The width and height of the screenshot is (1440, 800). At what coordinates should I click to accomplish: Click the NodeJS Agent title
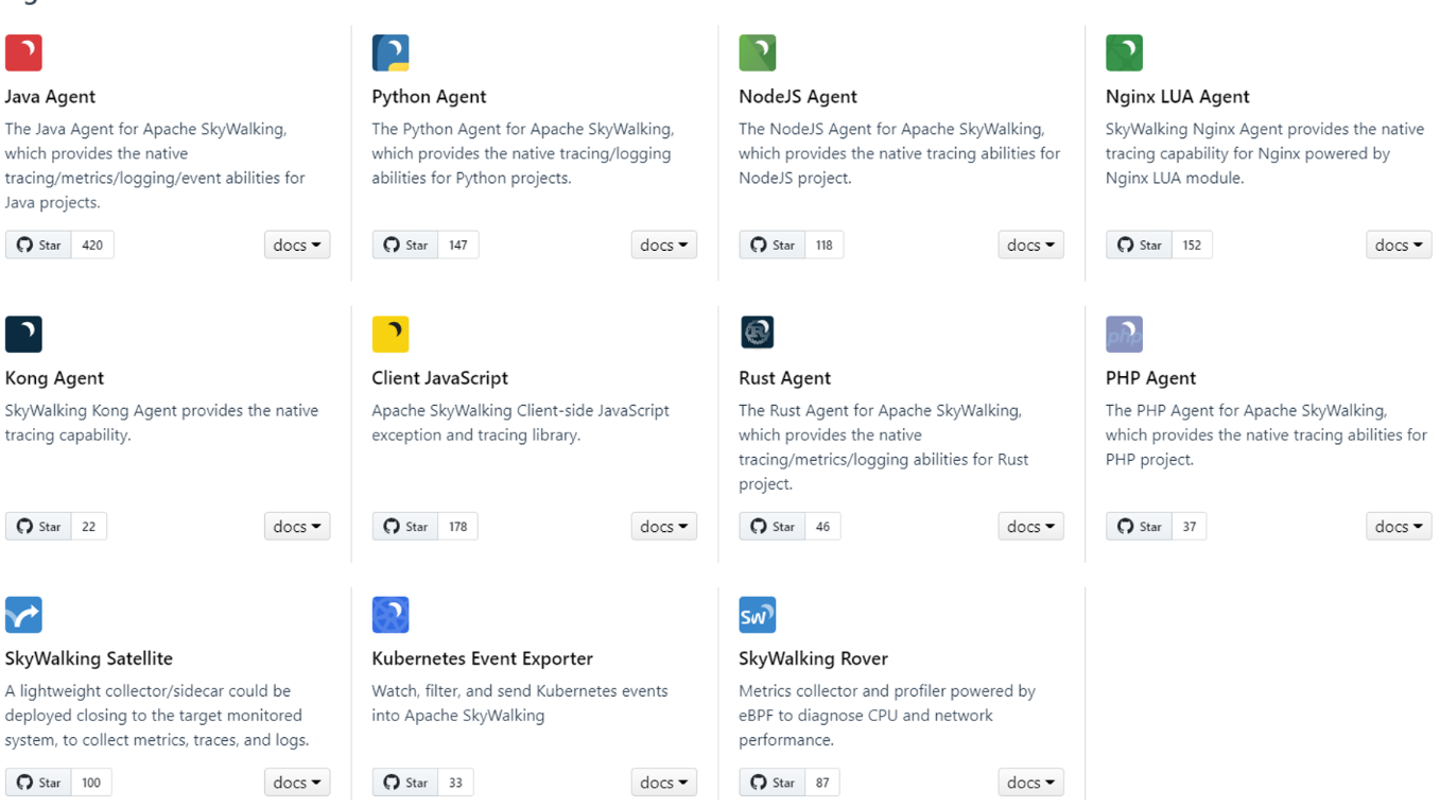[x=798, y=97]
